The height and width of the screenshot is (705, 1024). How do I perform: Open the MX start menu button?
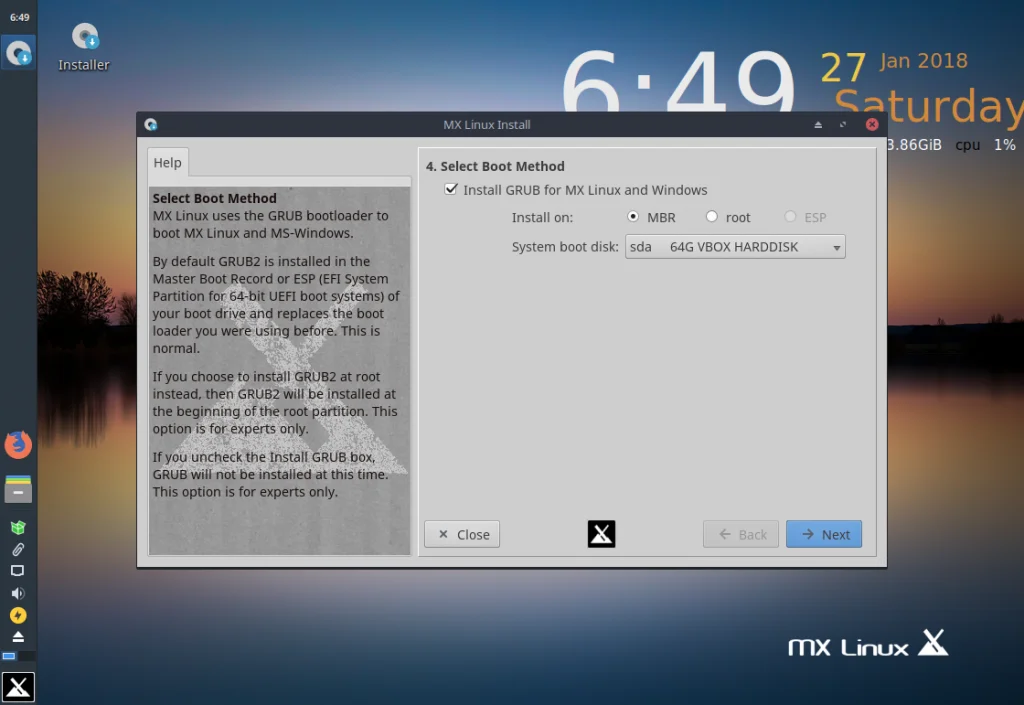click(18, 687)
